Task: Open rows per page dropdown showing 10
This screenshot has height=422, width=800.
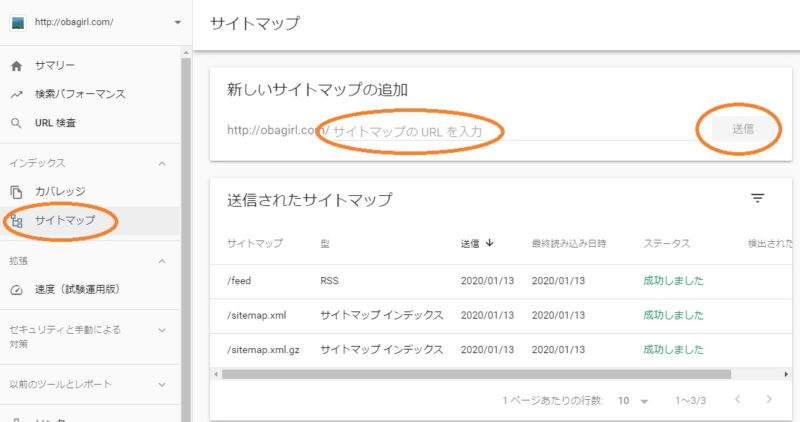Action: pos(633,401)
